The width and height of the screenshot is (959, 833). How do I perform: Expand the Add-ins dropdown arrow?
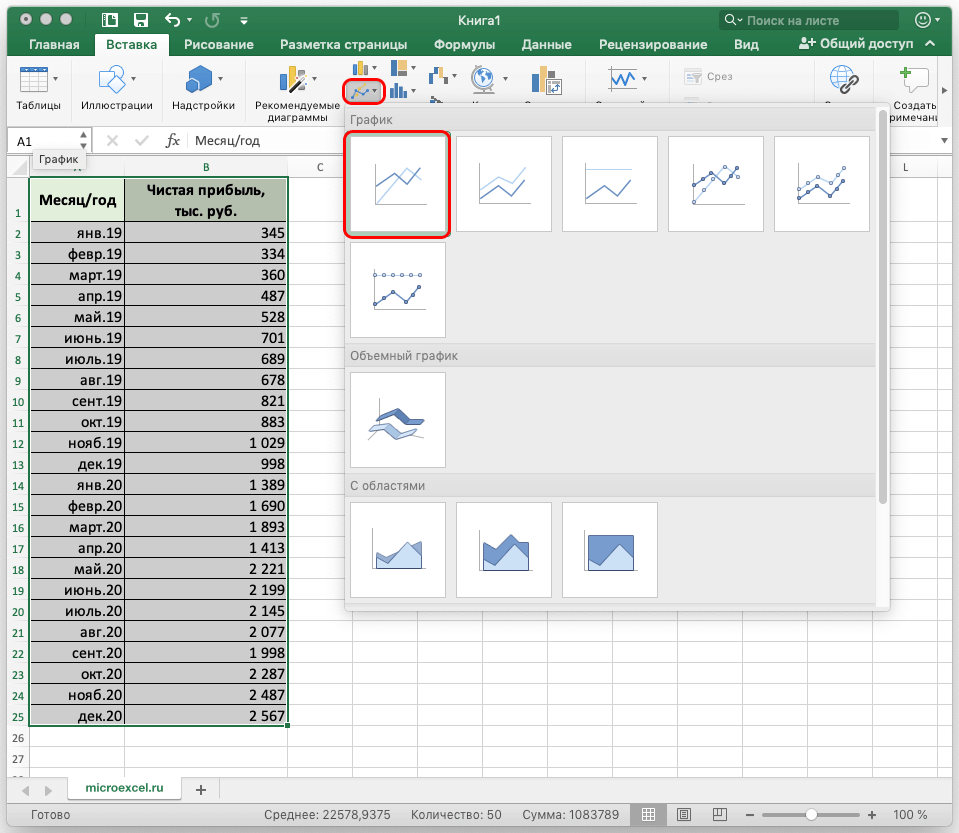[220, 79]
